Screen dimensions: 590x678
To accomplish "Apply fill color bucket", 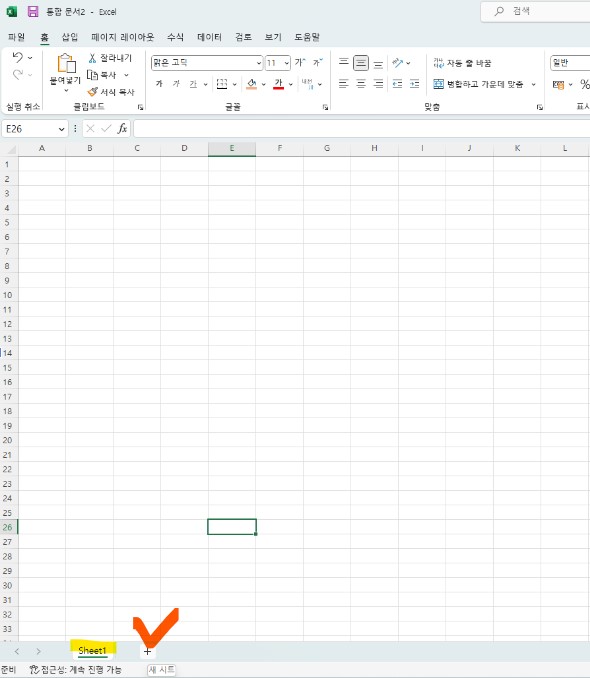I will (251, 84).
